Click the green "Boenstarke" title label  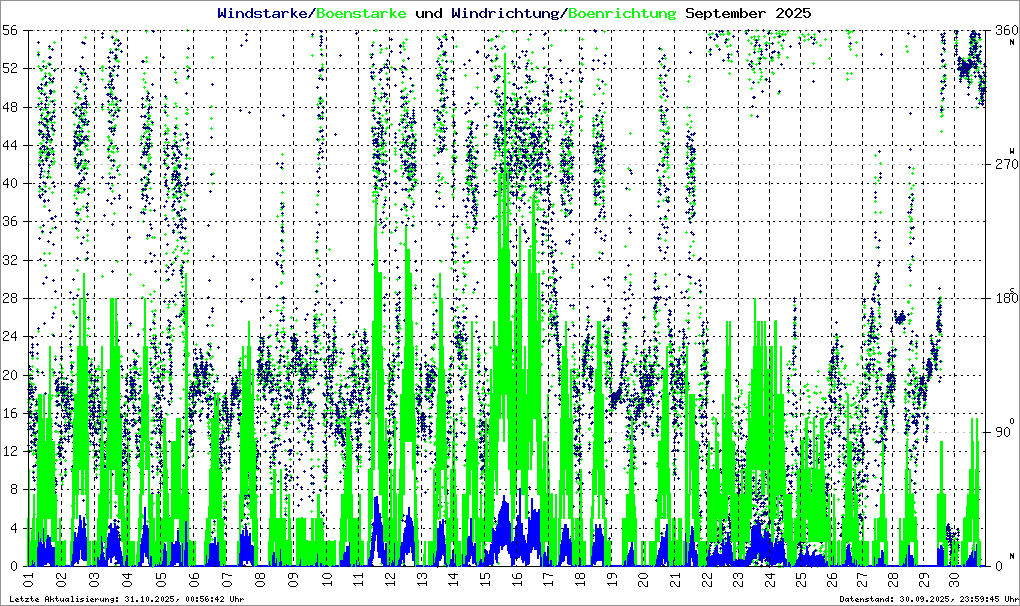point(361,13)
